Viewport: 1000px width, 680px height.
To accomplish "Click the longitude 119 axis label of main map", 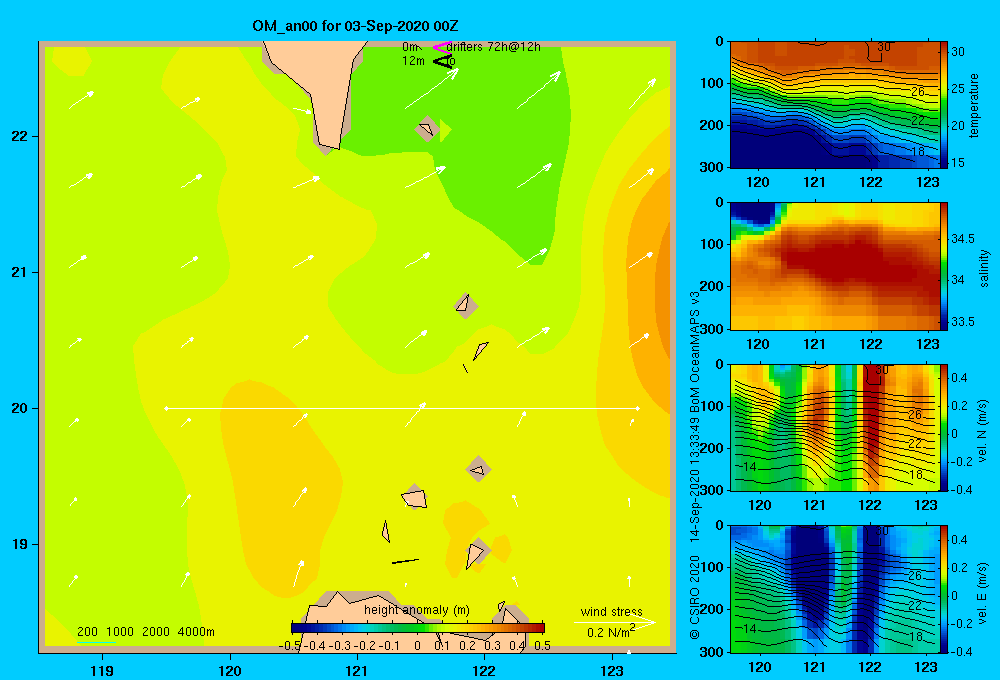I will [x=102, y=670].
